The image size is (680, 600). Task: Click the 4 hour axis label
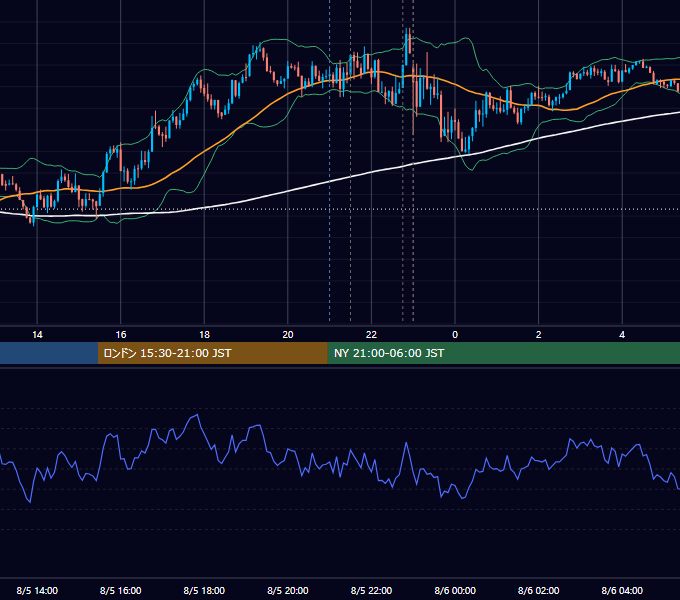[x=622, y=335]
